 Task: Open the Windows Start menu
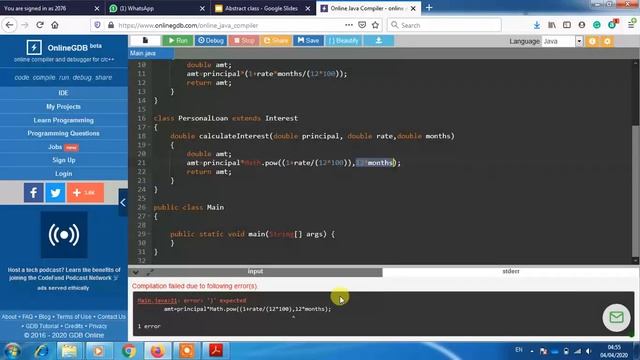pos(12,351)
